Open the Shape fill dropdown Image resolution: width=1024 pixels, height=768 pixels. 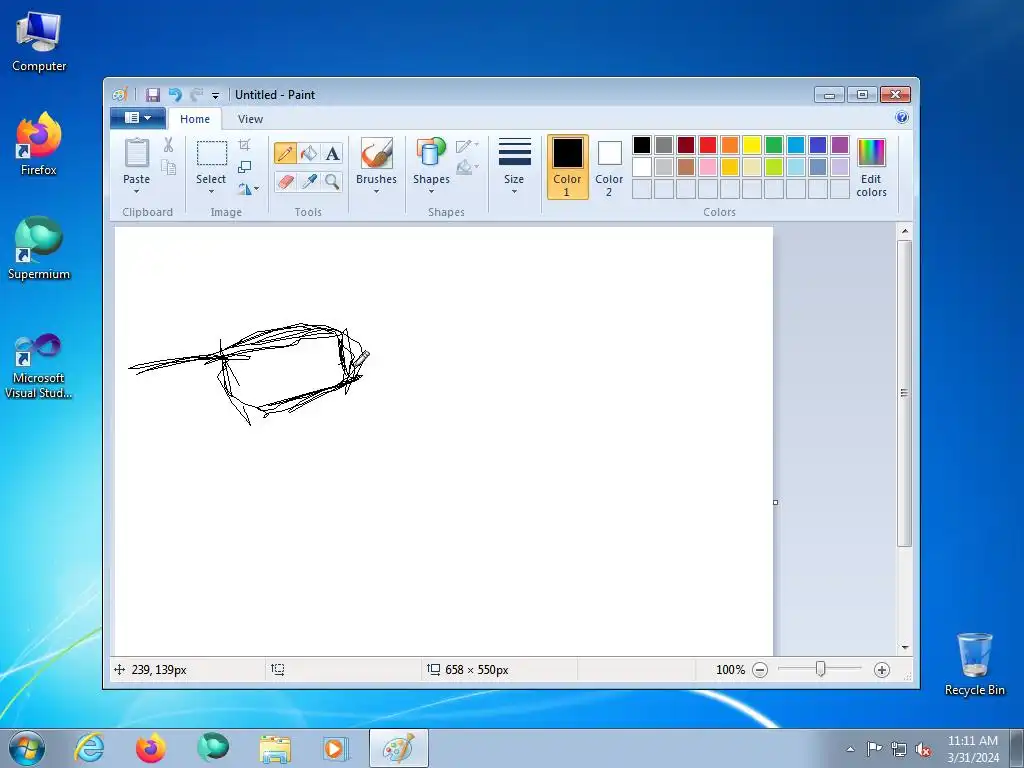tap(468, 167)
